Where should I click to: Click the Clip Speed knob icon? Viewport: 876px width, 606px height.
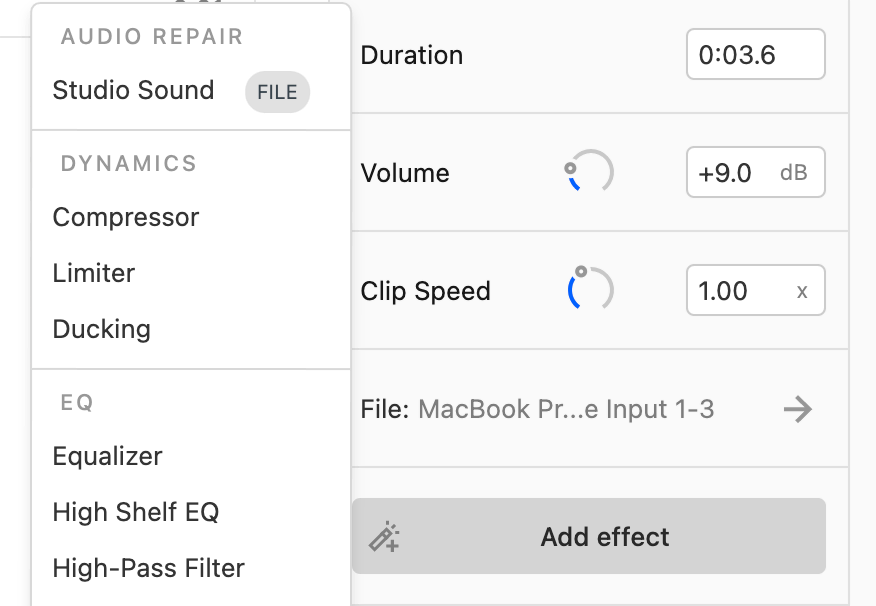(590, 290)
